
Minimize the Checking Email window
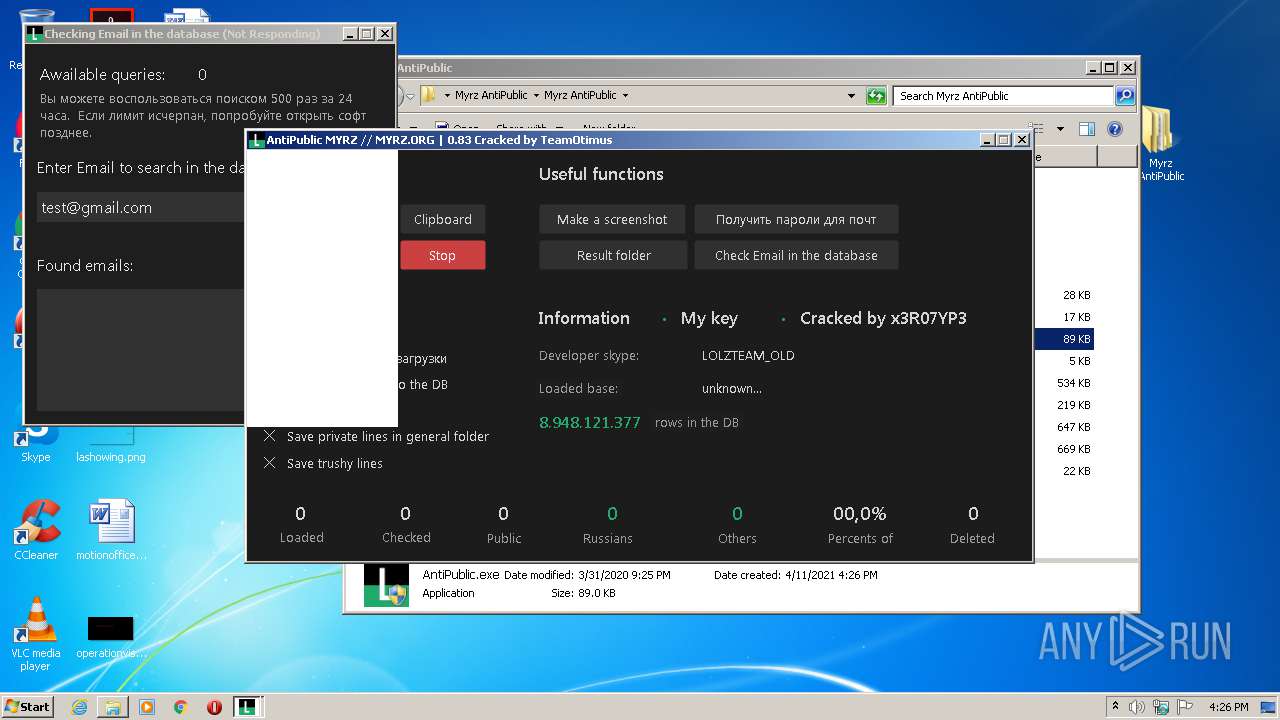coord(349,34)
